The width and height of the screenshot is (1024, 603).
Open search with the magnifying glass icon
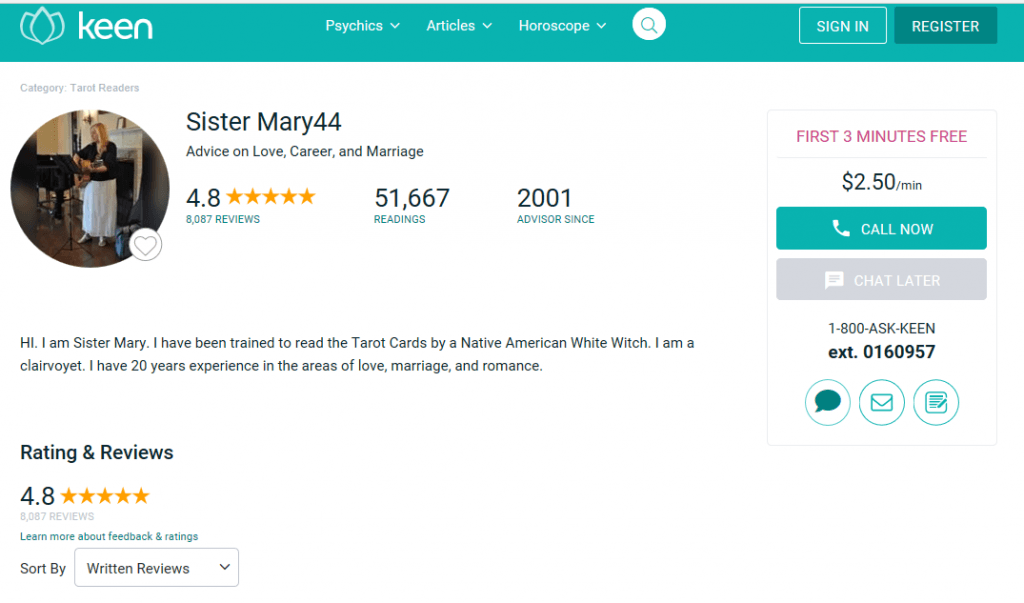coord(648,25)
